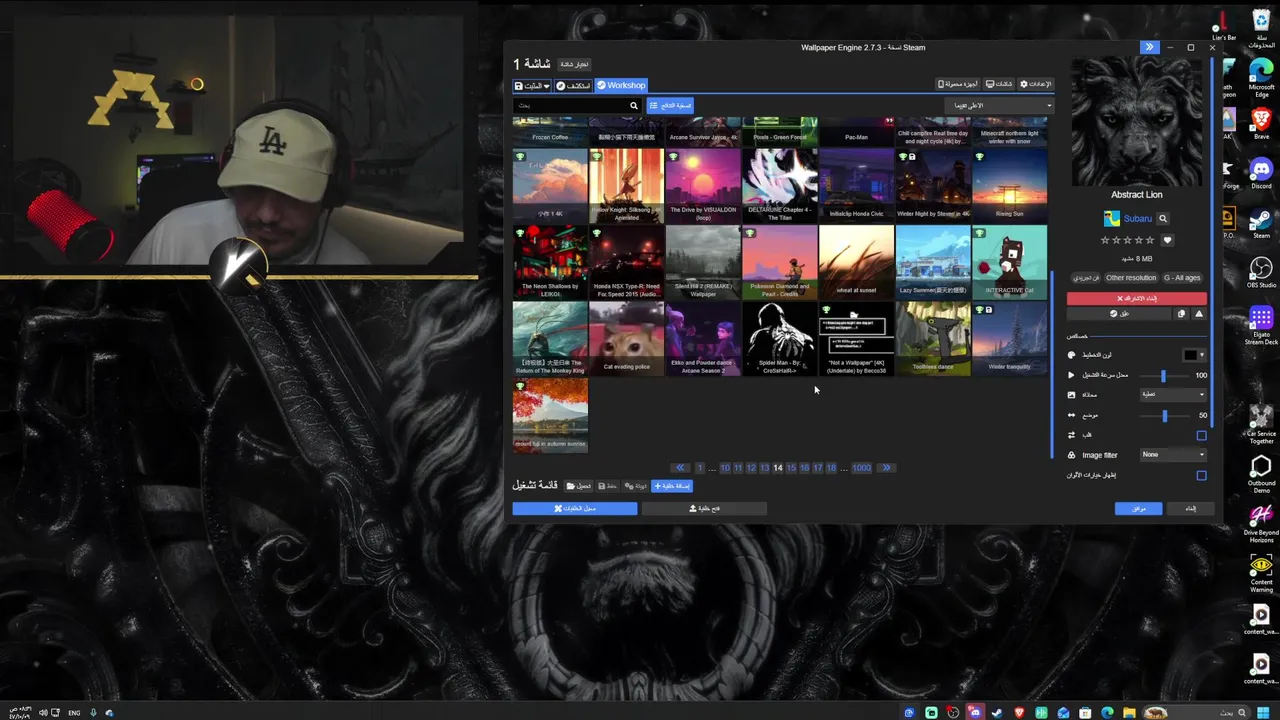Favorite Abstract Lion with the heart icon
The image size is (1280, 720).
coord(1167,240)
